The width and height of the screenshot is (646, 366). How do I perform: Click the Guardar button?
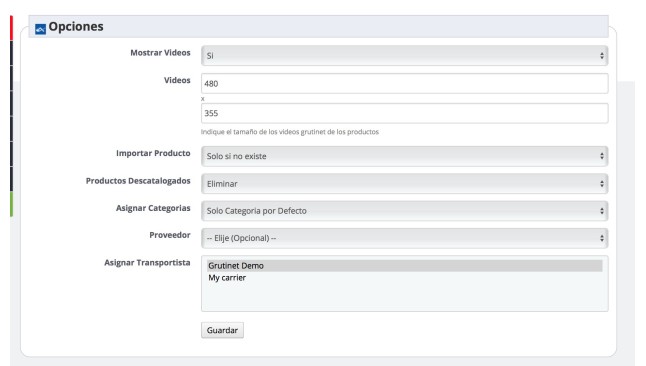(222, 330)
